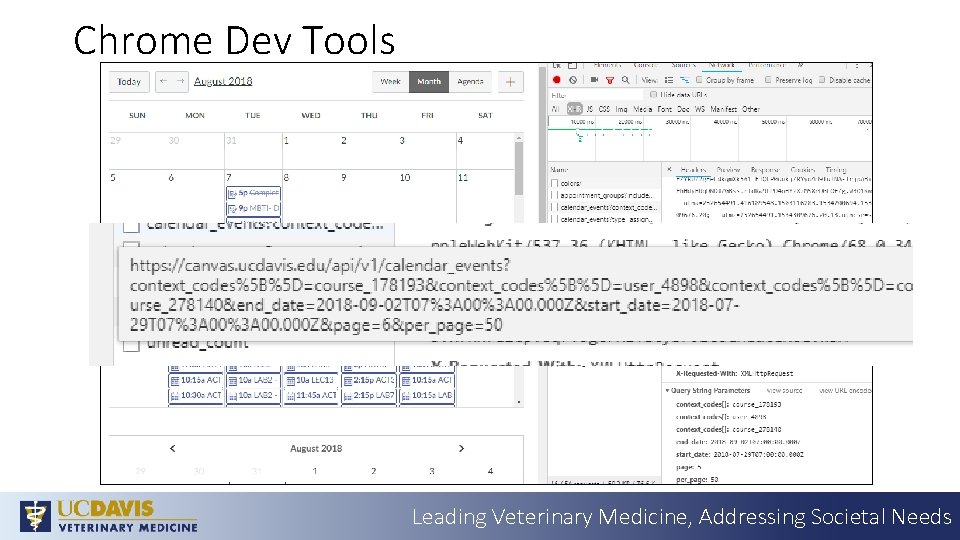The height and width of the screenshot is (540, 960).
Task: Open the Response tab of request details
Action: (x=765, y=170)
